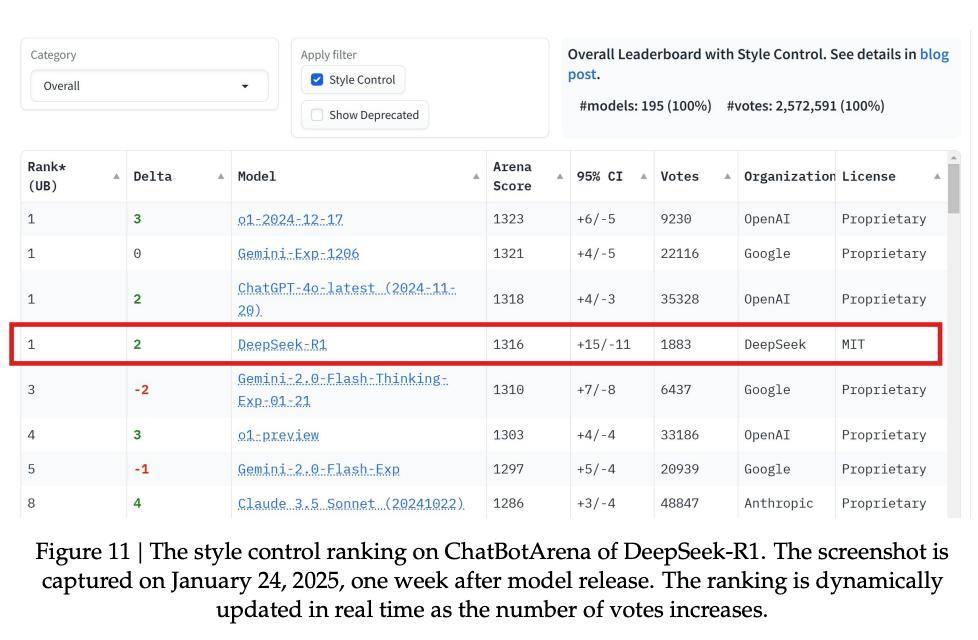The image size is (978, 640).
Task: Open the Category dropdown showing Overall
Action: pyautogui.click(x=148, y=86)
